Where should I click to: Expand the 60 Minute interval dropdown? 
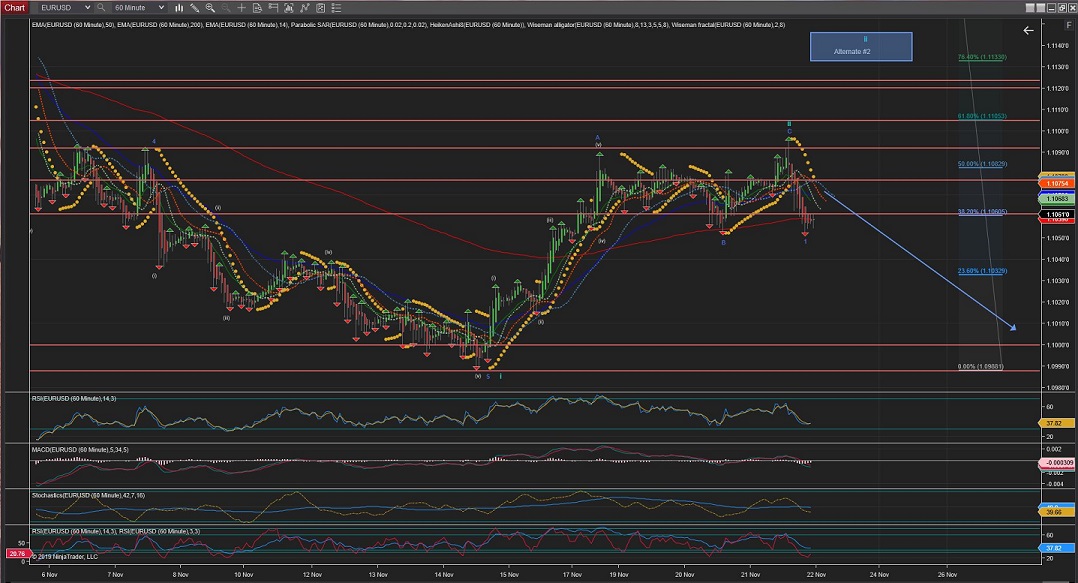coord(160,7)
